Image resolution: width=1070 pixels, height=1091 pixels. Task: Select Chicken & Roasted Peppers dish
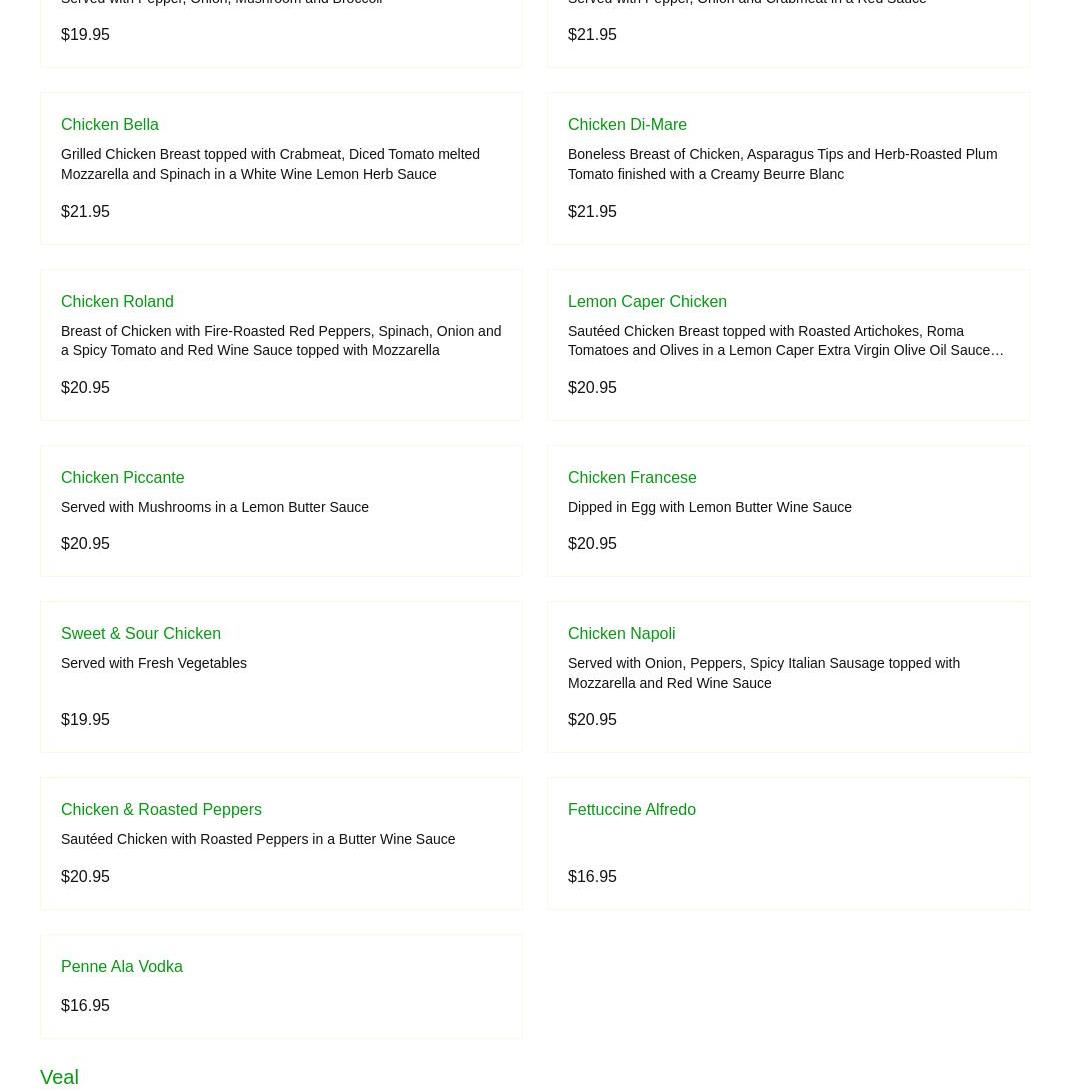[x=161, y=809]
